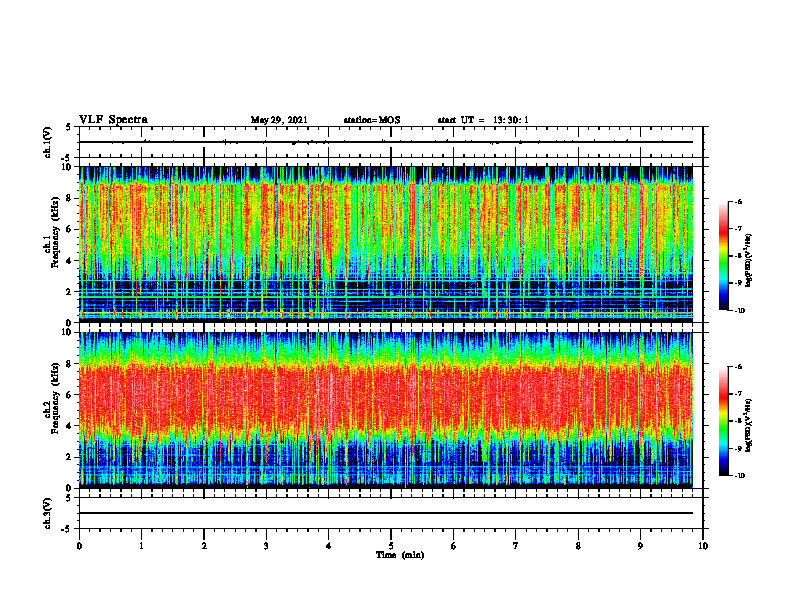This screenshot has height=612, width=792.
Task: Click the '-10' label on ch.2 colorbar
Action: [738, 476]
